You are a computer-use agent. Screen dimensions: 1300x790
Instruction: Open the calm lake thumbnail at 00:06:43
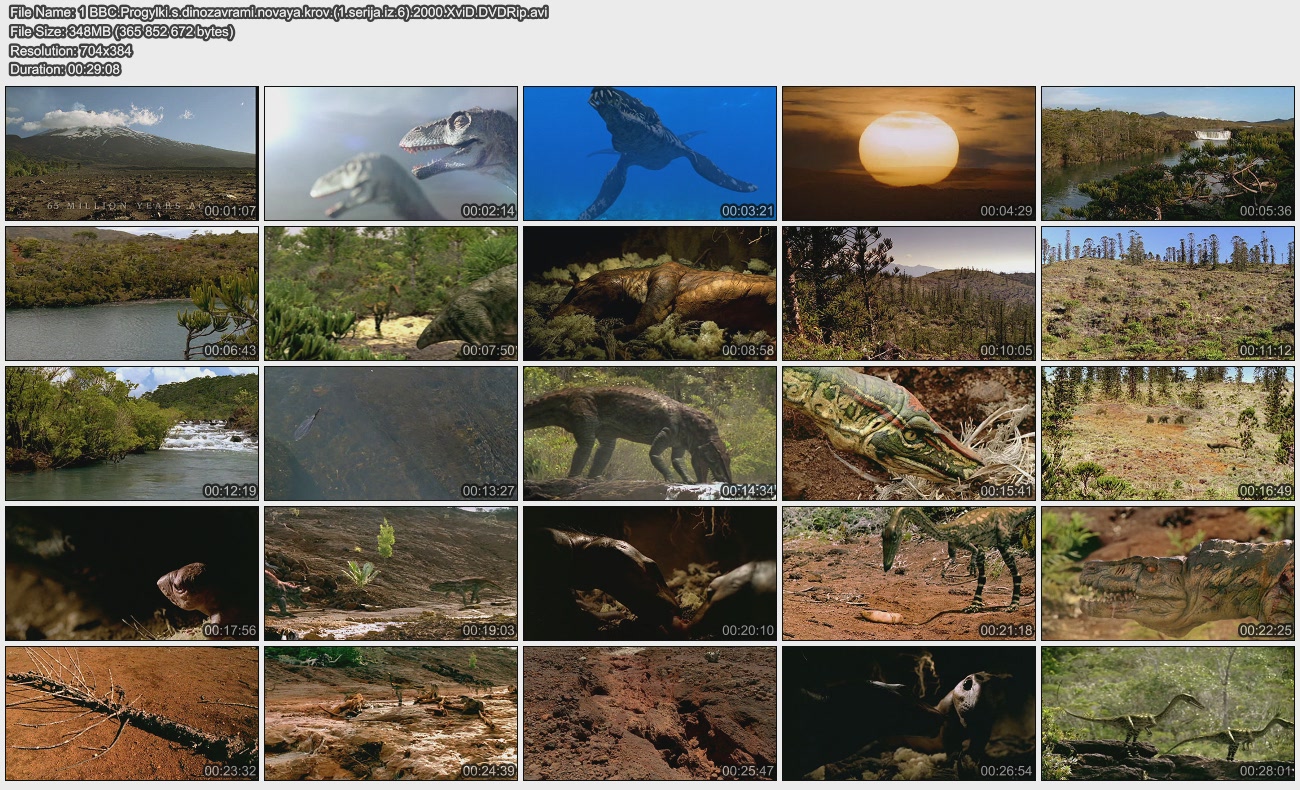tap(131, 293)
